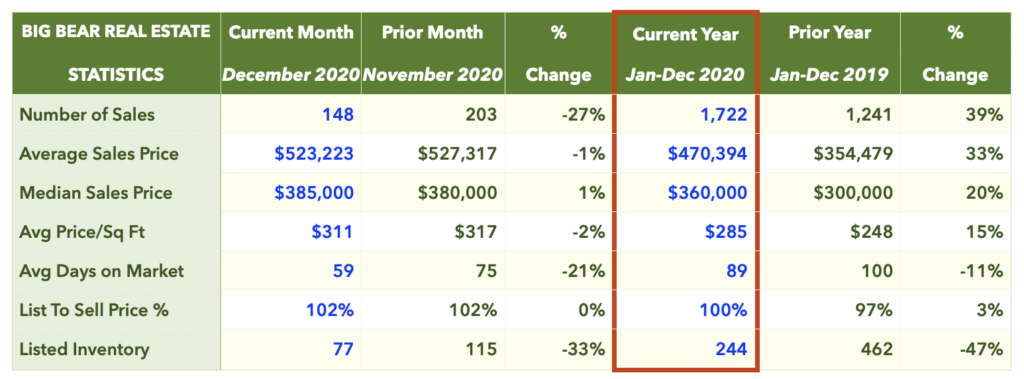This screenshot has width=1024, height=379.
Task: Select the Median Sales Price row label
Action: [95, 193]
